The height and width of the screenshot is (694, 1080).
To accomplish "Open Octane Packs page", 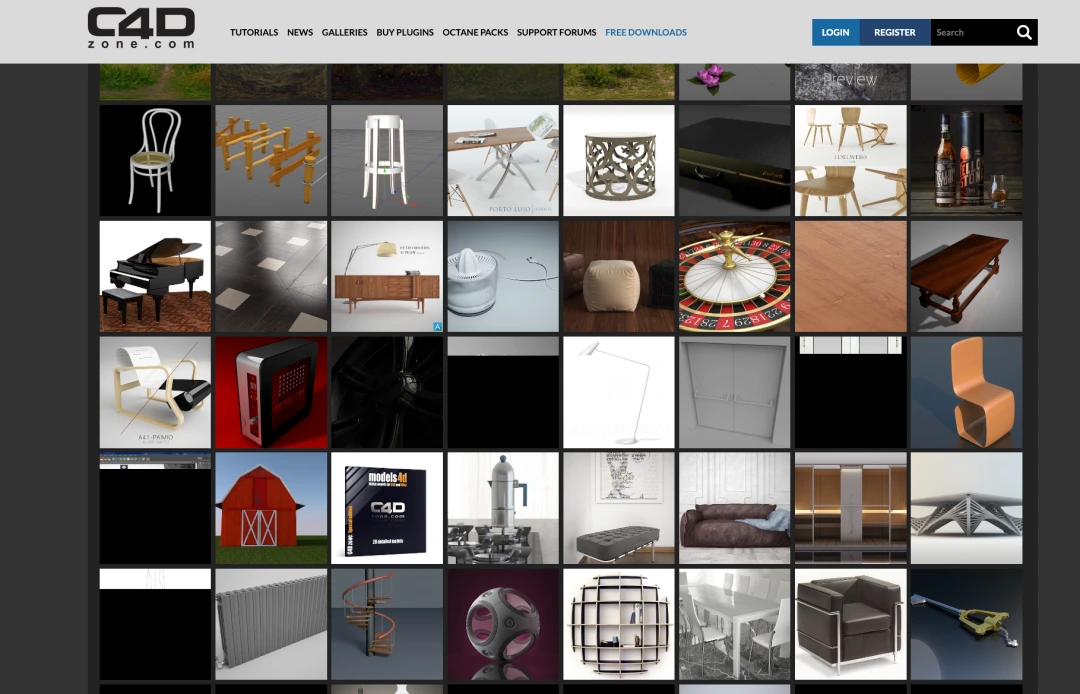I will point(475,32).
